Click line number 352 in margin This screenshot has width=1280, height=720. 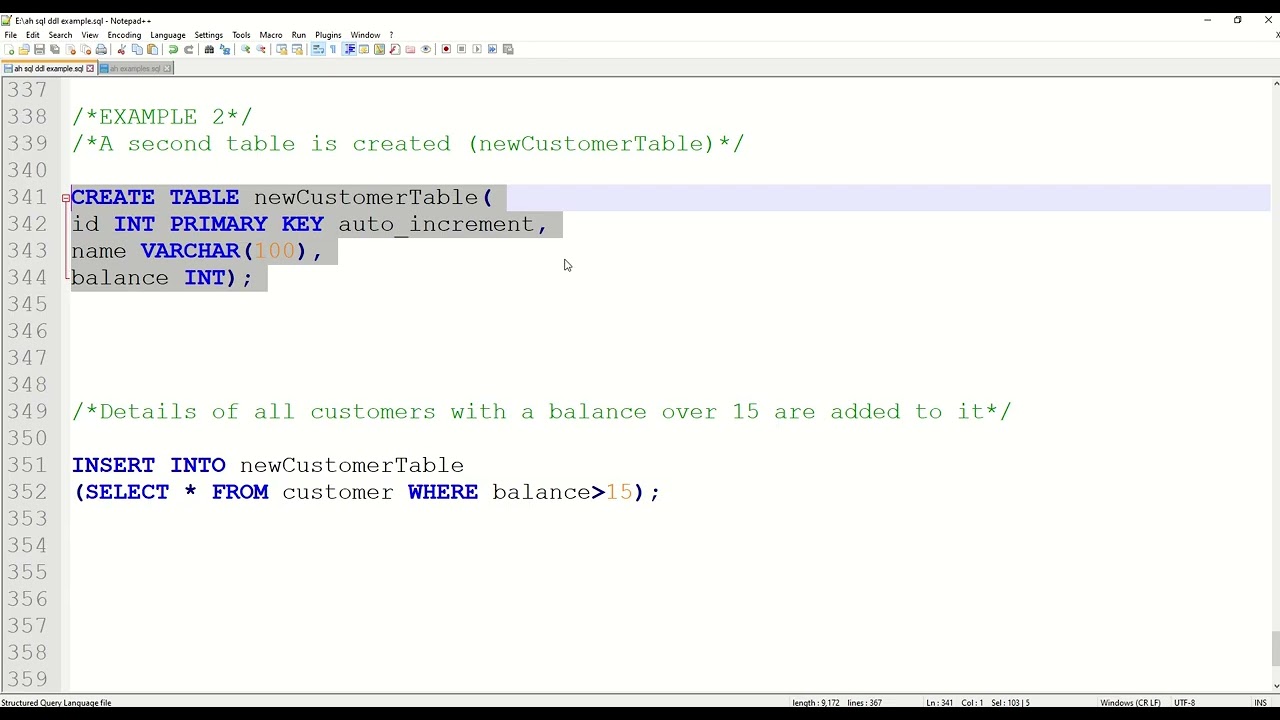[x=27, y=492]
